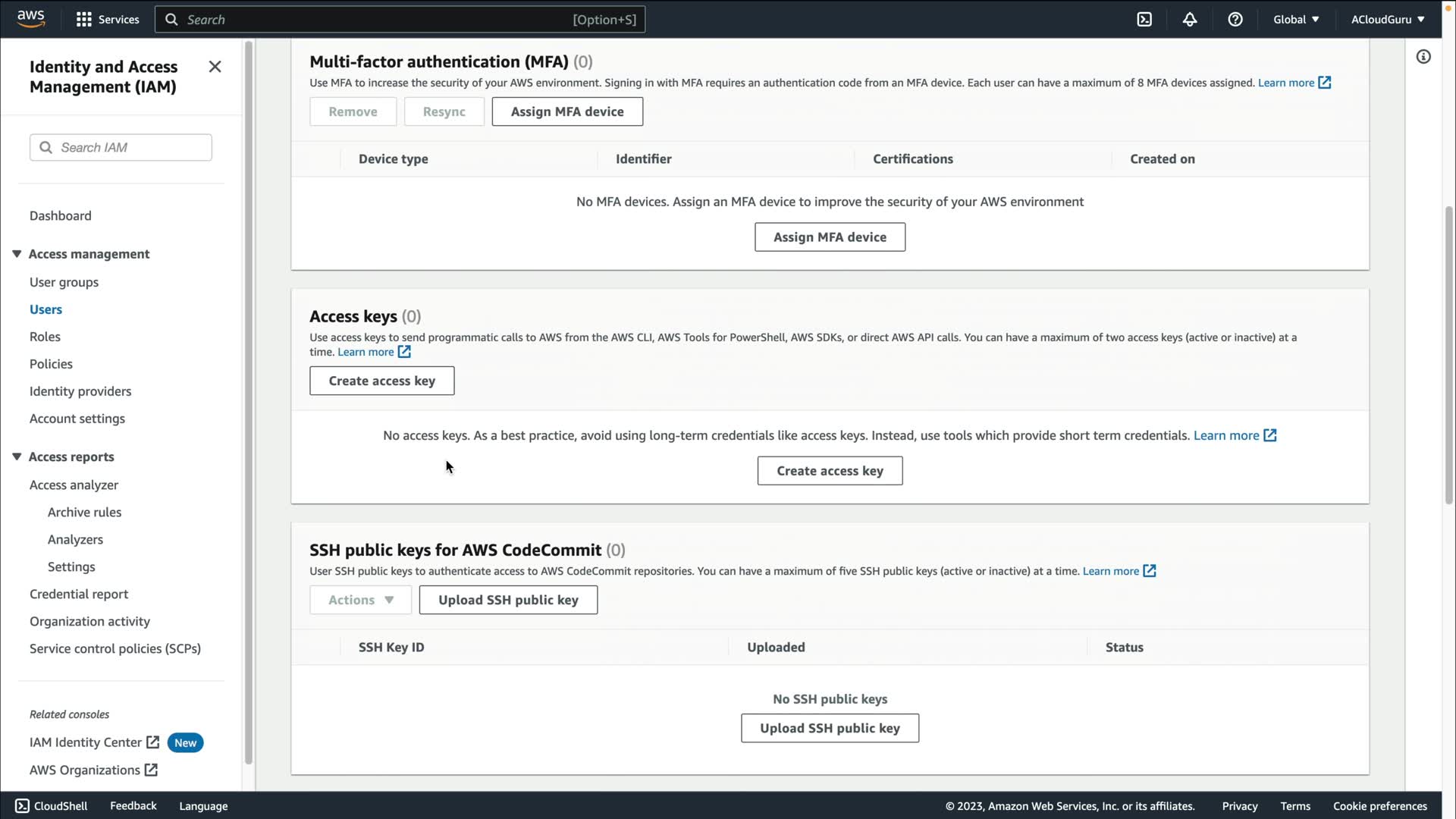Click the Create access key button below the description

[381, 381]
